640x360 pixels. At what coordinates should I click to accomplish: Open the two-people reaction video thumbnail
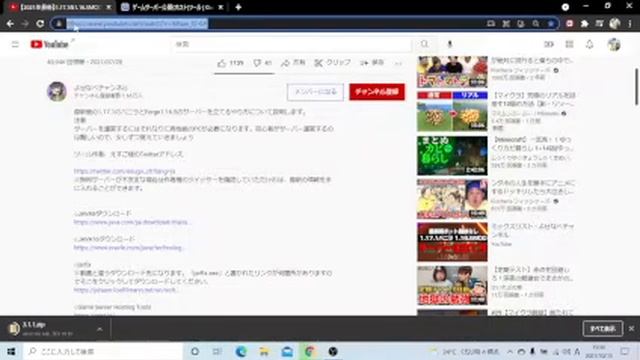pyautogui.click(x=452, y=285)
